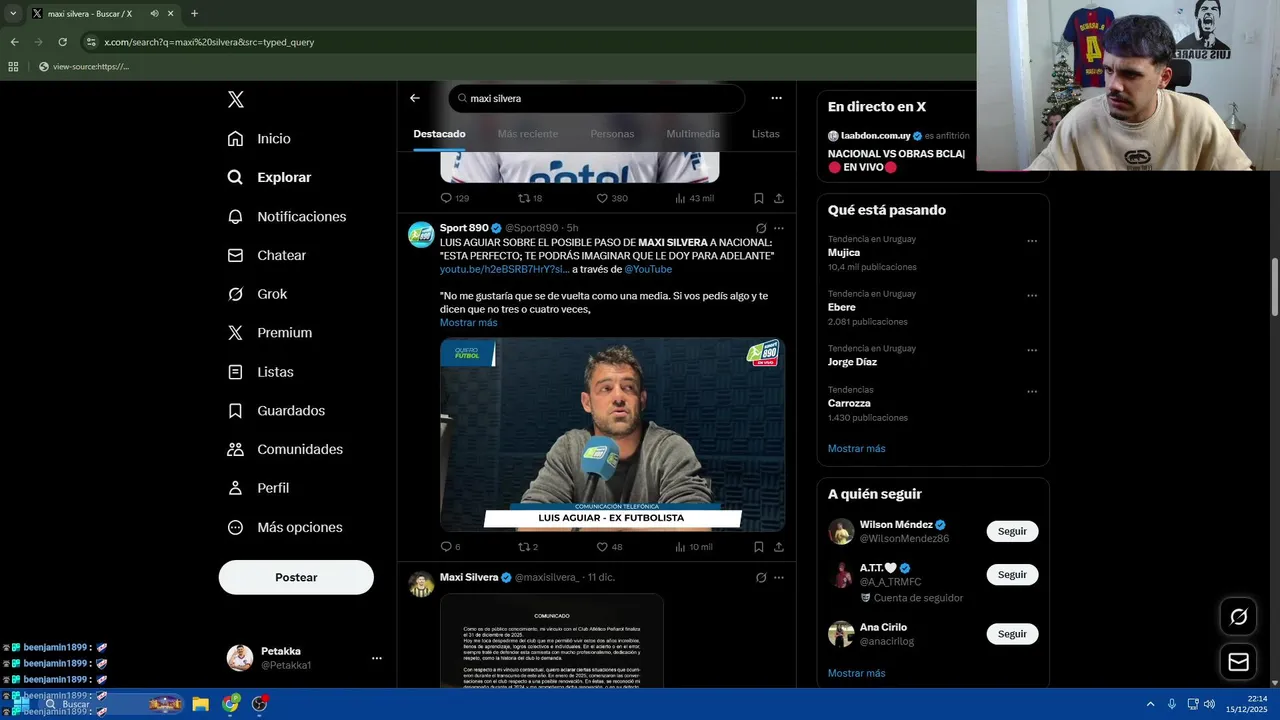Open Perfil page

pos(258,488)
